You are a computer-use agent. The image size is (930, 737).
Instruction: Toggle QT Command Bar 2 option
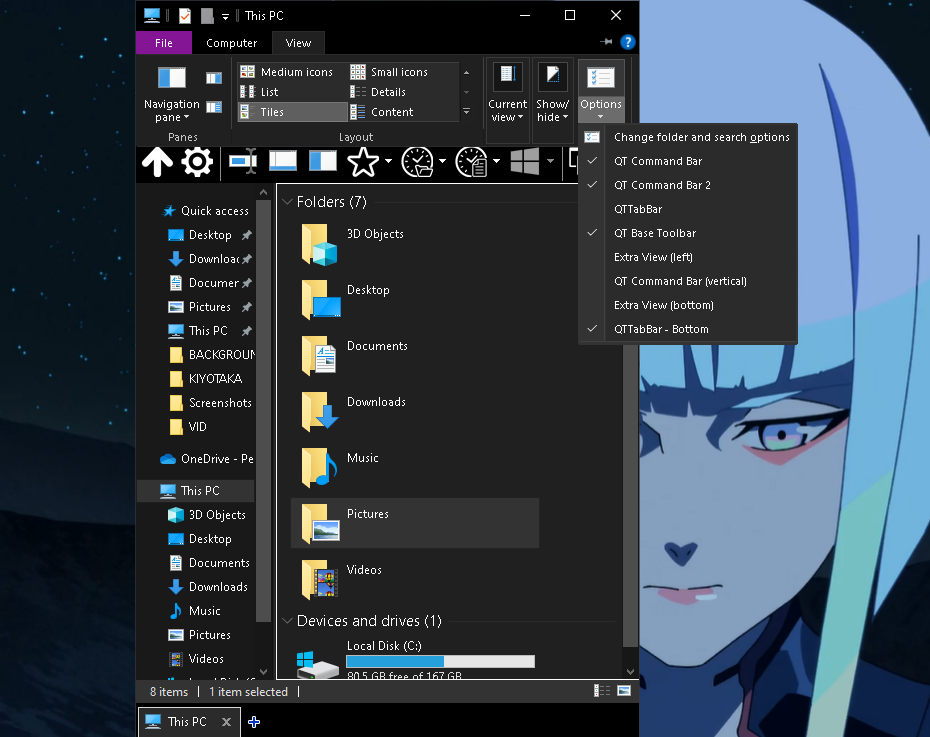click(x=688, y=185)
